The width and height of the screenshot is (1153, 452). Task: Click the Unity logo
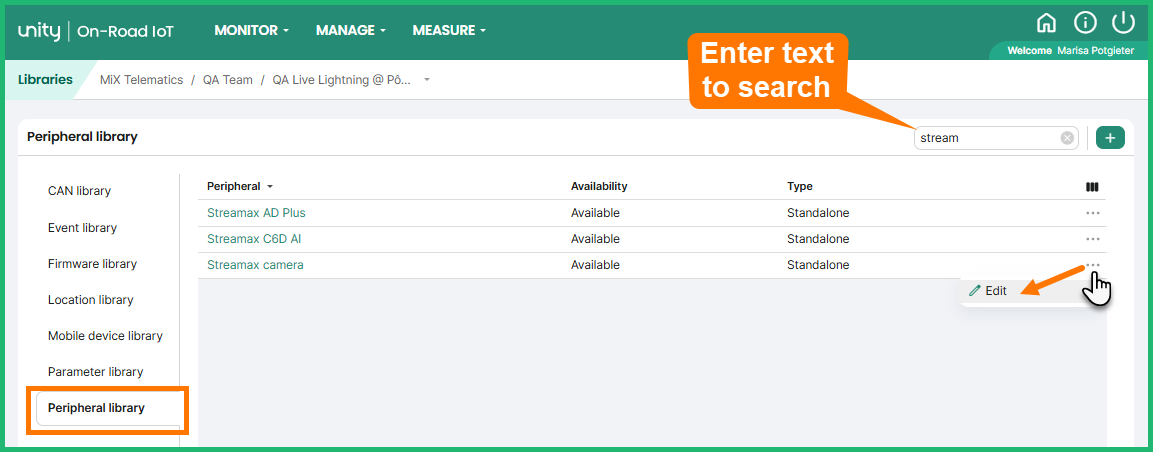[x=41, y=31]
